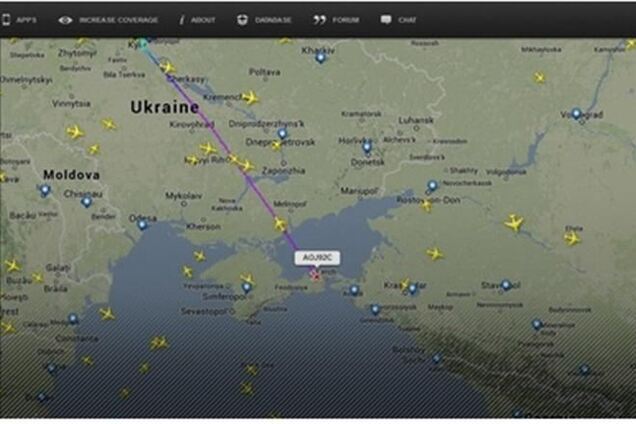Image resolution: width=636 pixels, height=424 pixels.
Task: Select the Simferopol airport marker
Action: [x=247, y=288]
